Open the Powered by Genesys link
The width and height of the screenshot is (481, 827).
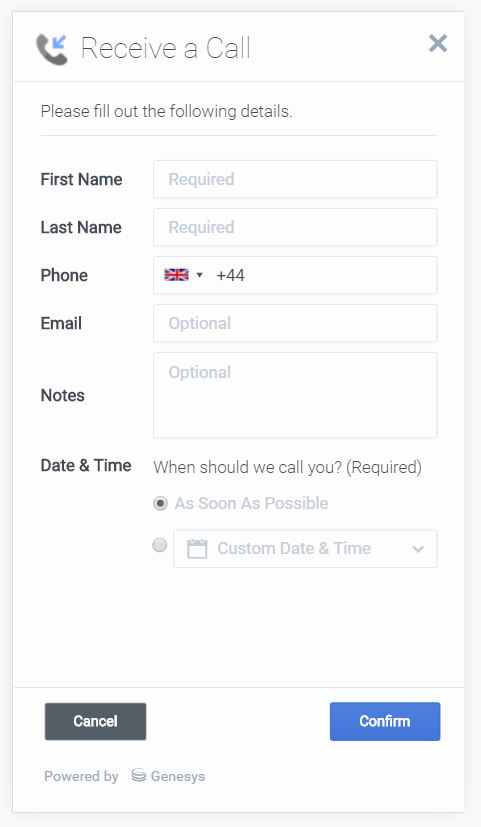point(124,776)
